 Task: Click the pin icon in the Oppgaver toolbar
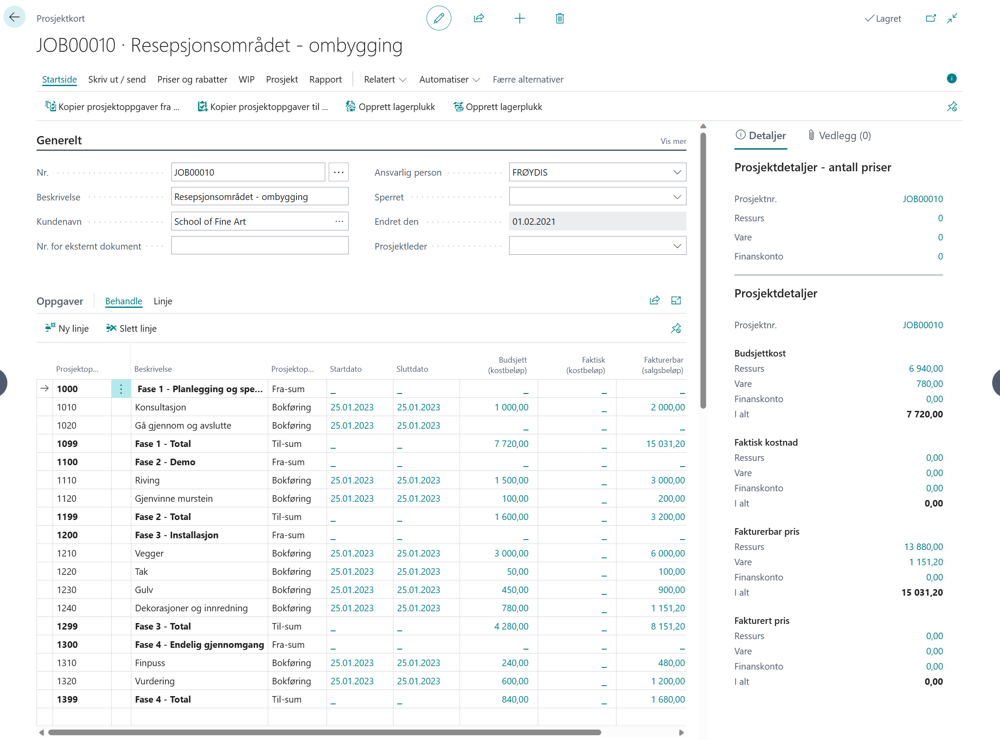click(x=676, y=329)
